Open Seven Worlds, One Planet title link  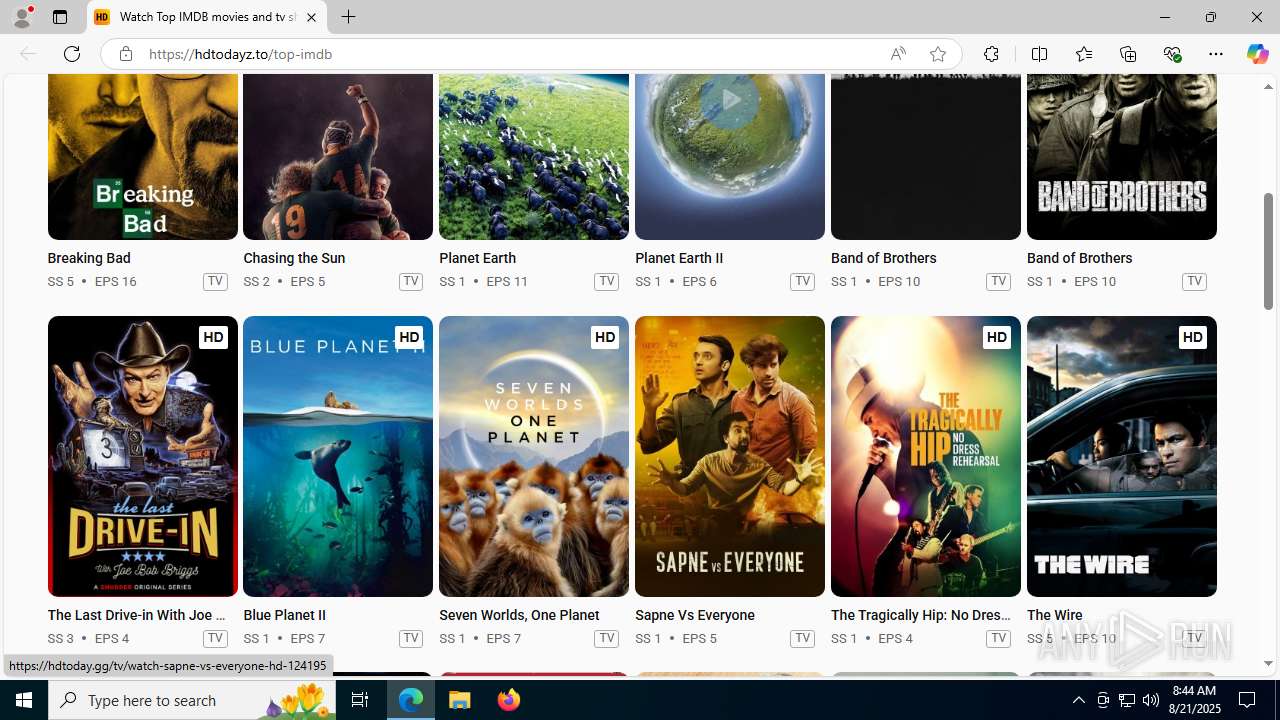coord(519,615)
